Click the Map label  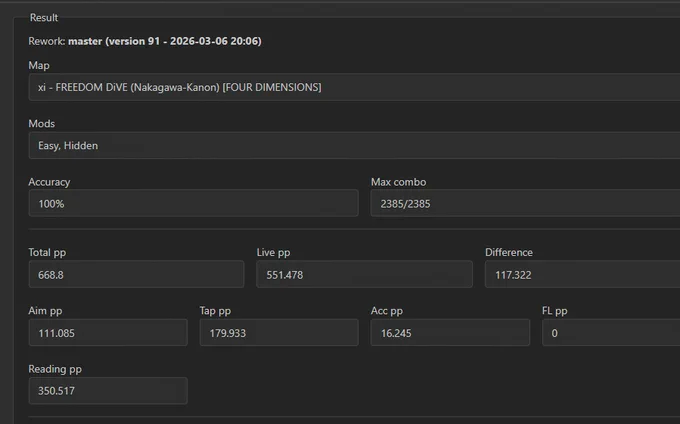point(39,65)
